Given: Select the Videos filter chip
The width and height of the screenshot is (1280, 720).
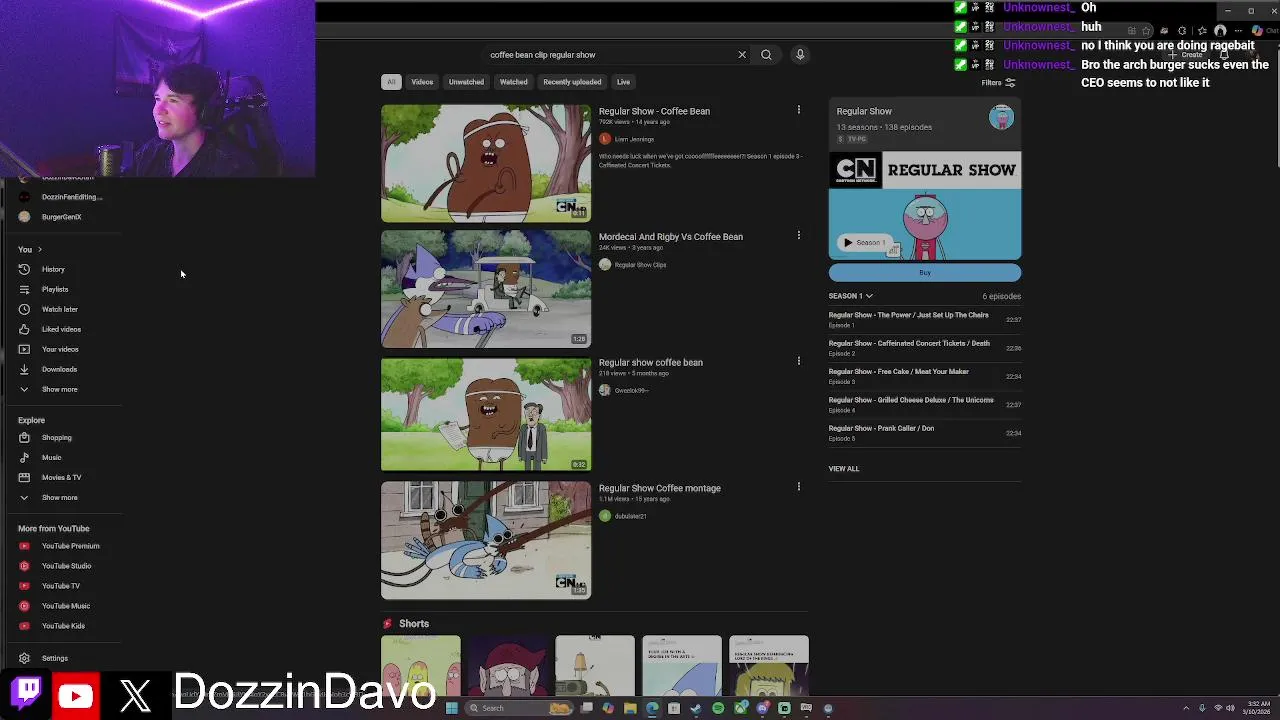Looking at the screenshot, I should (x=422, y=82).
